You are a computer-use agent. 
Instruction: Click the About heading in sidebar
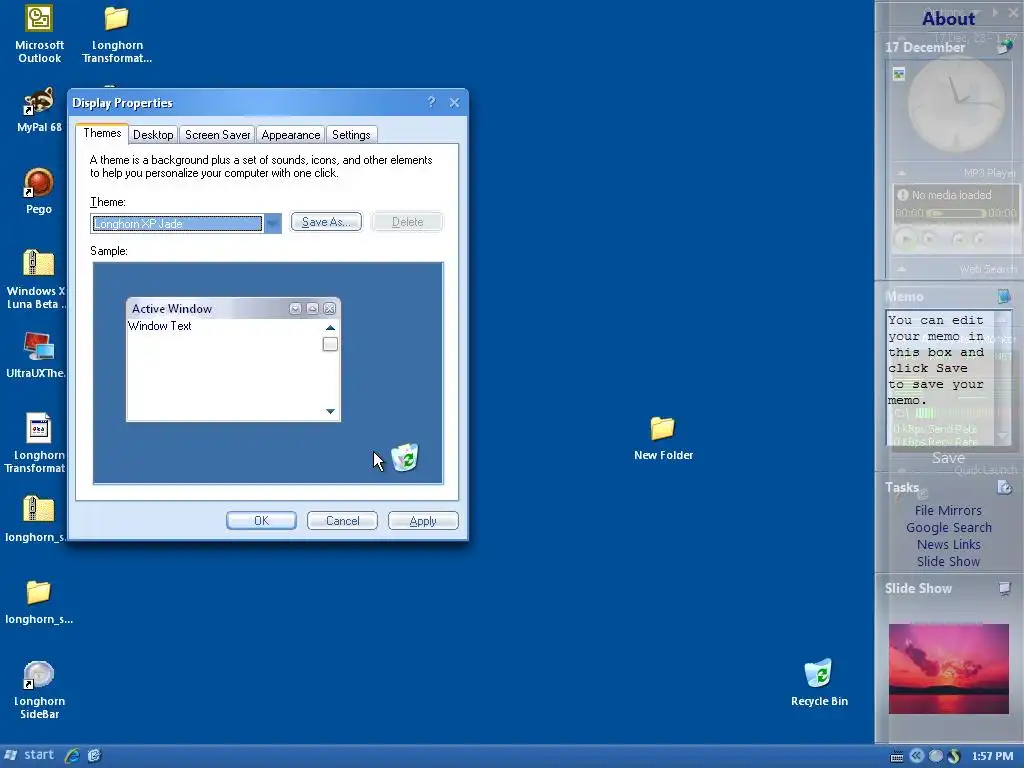[948, 19]
